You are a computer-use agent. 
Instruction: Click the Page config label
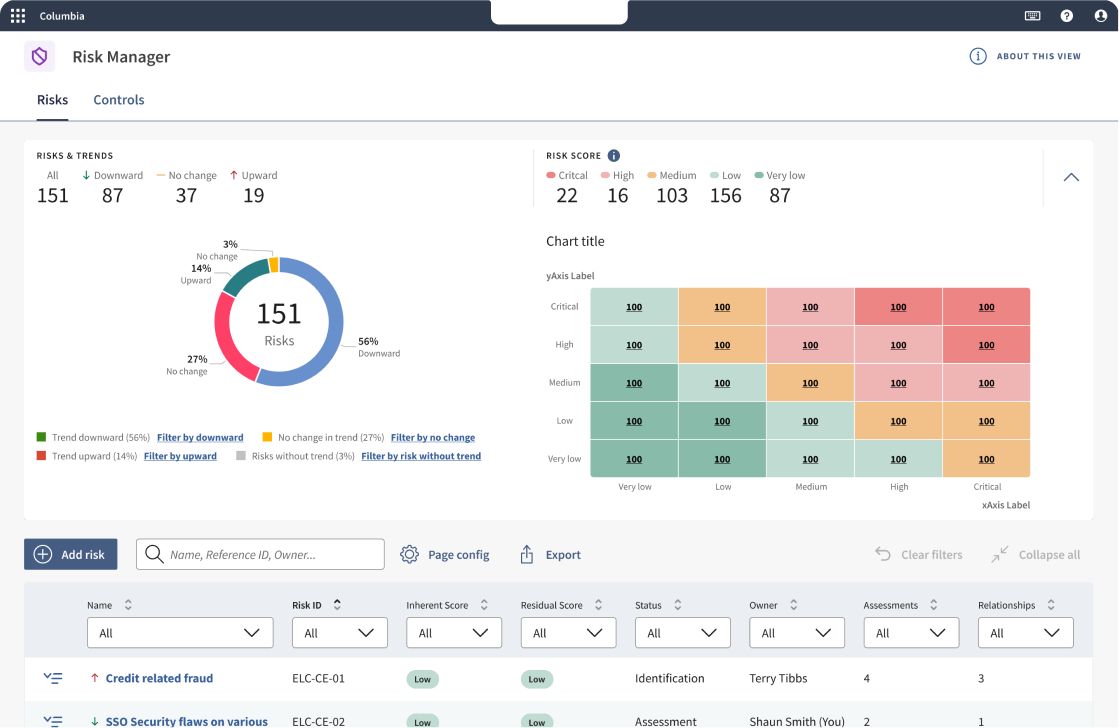(458, 555)
